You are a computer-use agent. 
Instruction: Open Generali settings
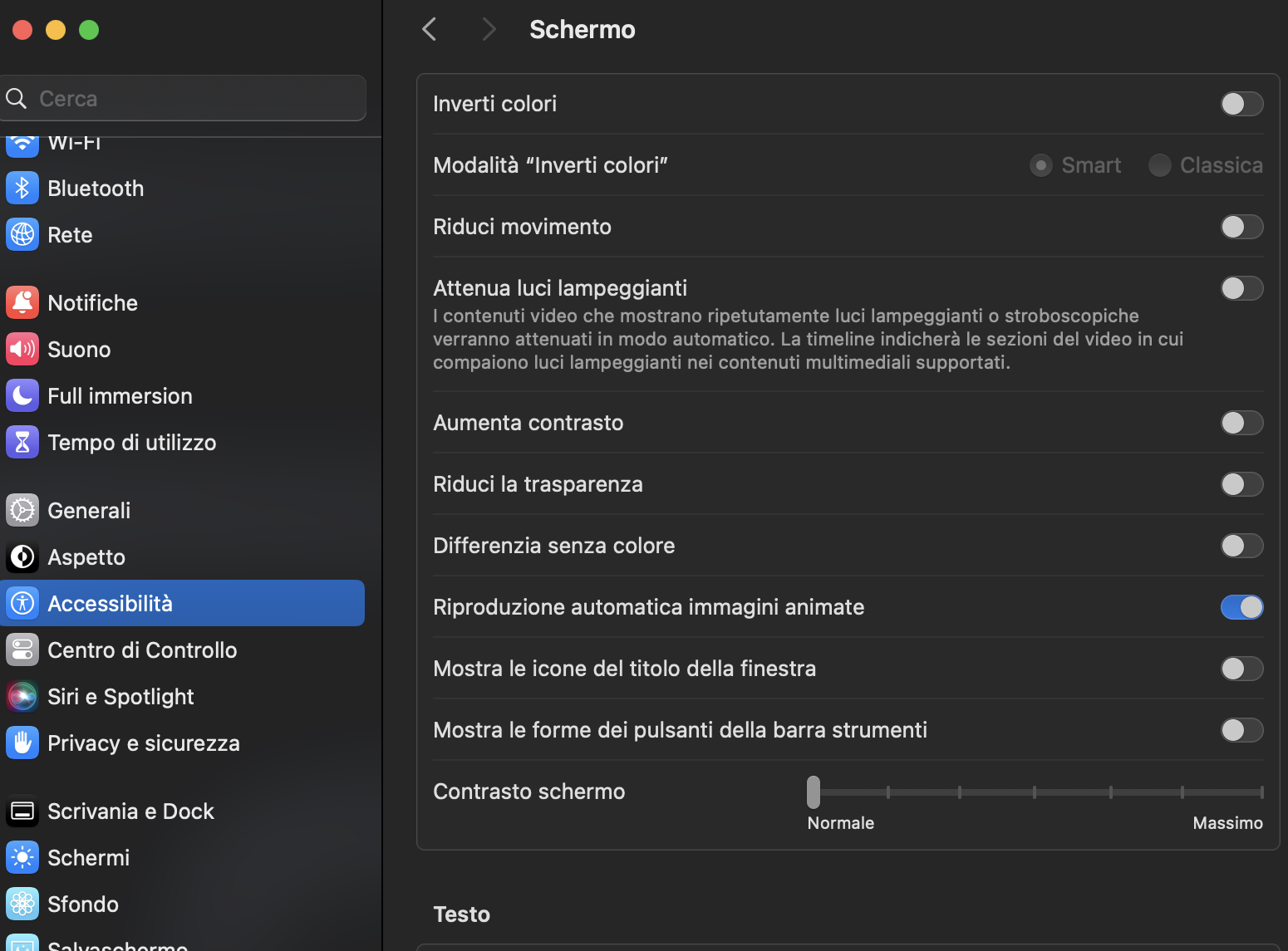click(89, 510)
